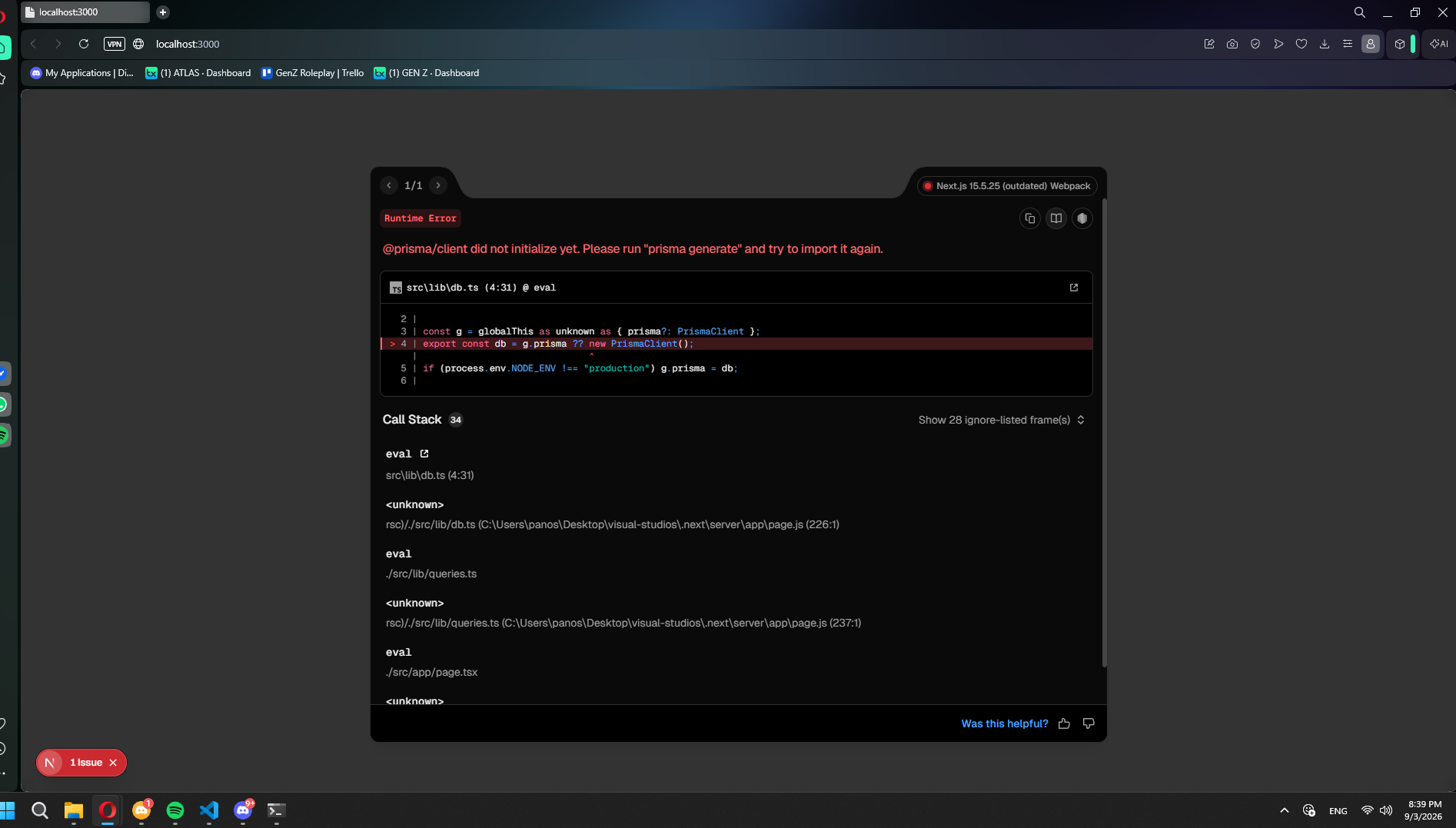
Task: Open Visual Studio Code from taskbar
Action: point(209,810)
